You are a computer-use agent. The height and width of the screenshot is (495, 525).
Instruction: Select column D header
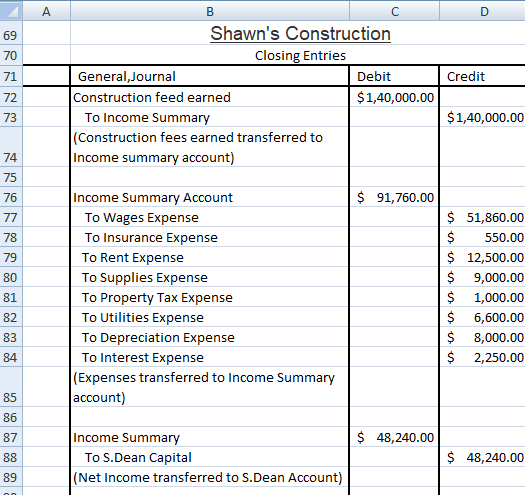pos(482,11)
